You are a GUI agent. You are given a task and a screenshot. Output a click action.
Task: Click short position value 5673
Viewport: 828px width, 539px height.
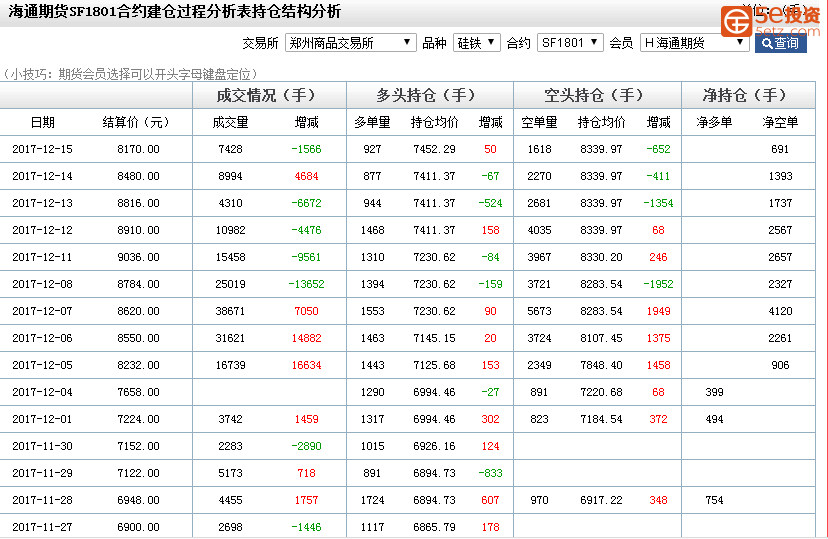pos(539,311)
